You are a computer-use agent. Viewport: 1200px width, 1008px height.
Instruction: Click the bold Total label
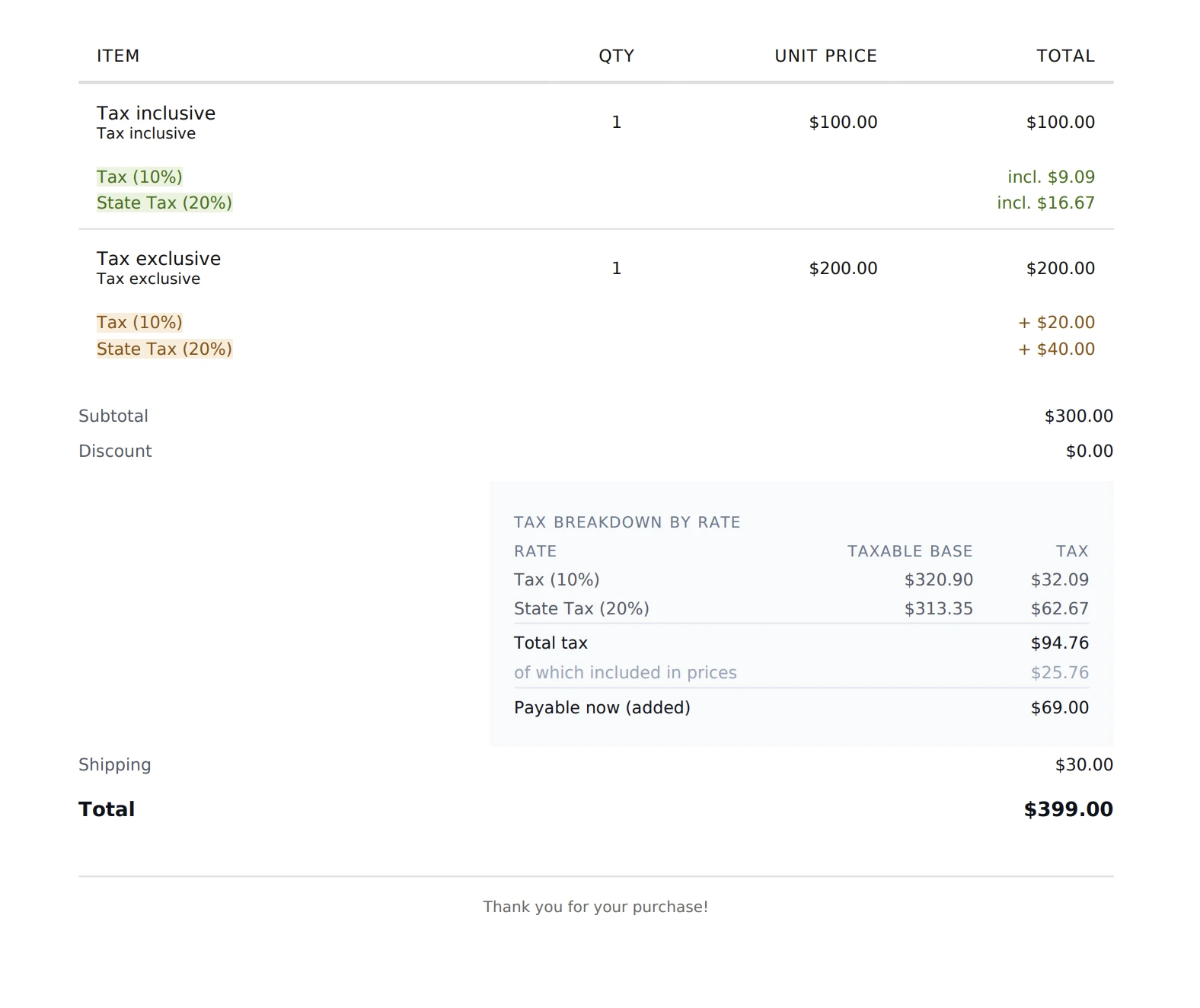(x=107, y=809)
